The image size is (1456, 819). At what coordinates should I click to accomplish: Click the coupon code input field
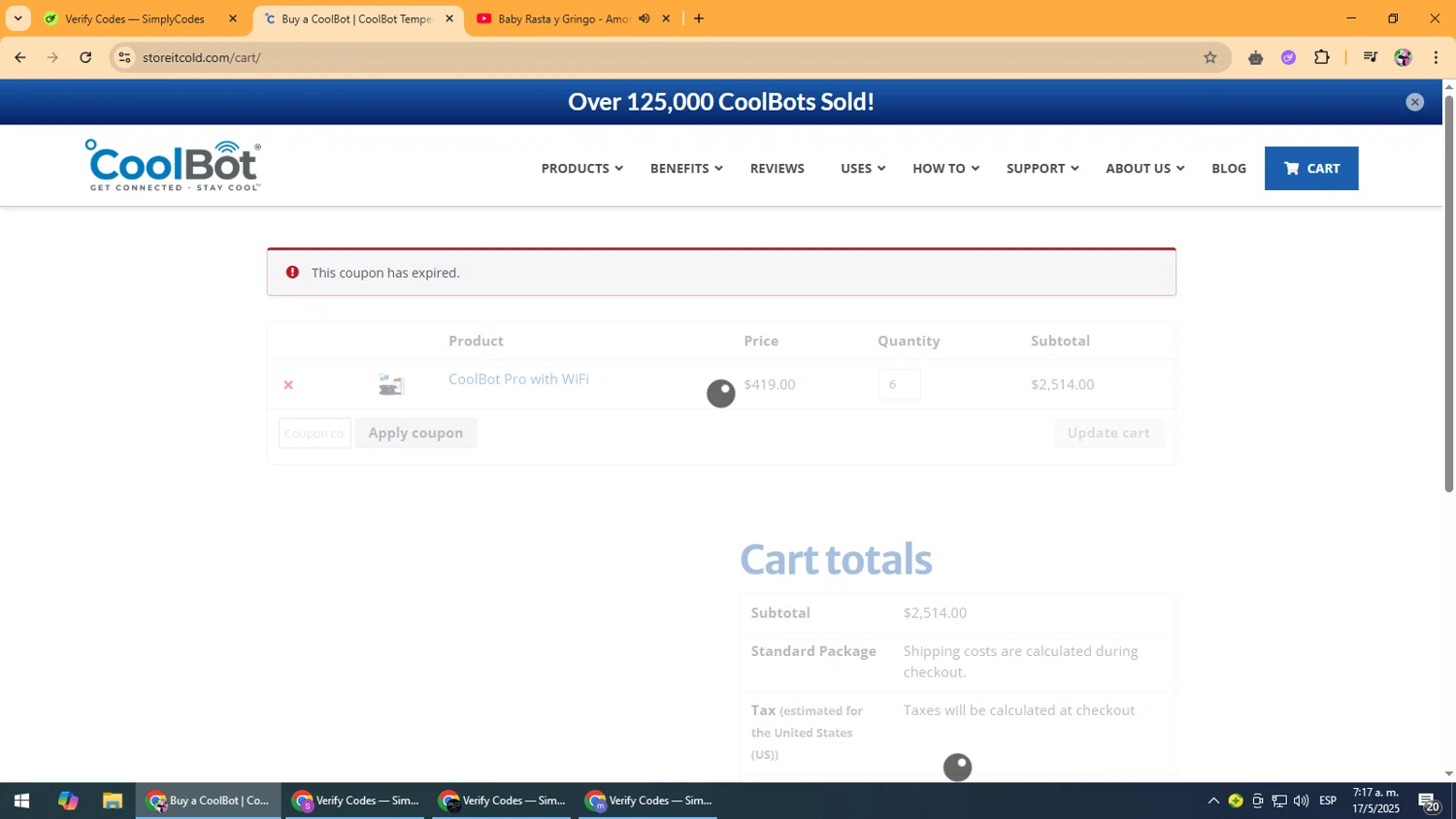pyautogui.click(x=314, y=433)
